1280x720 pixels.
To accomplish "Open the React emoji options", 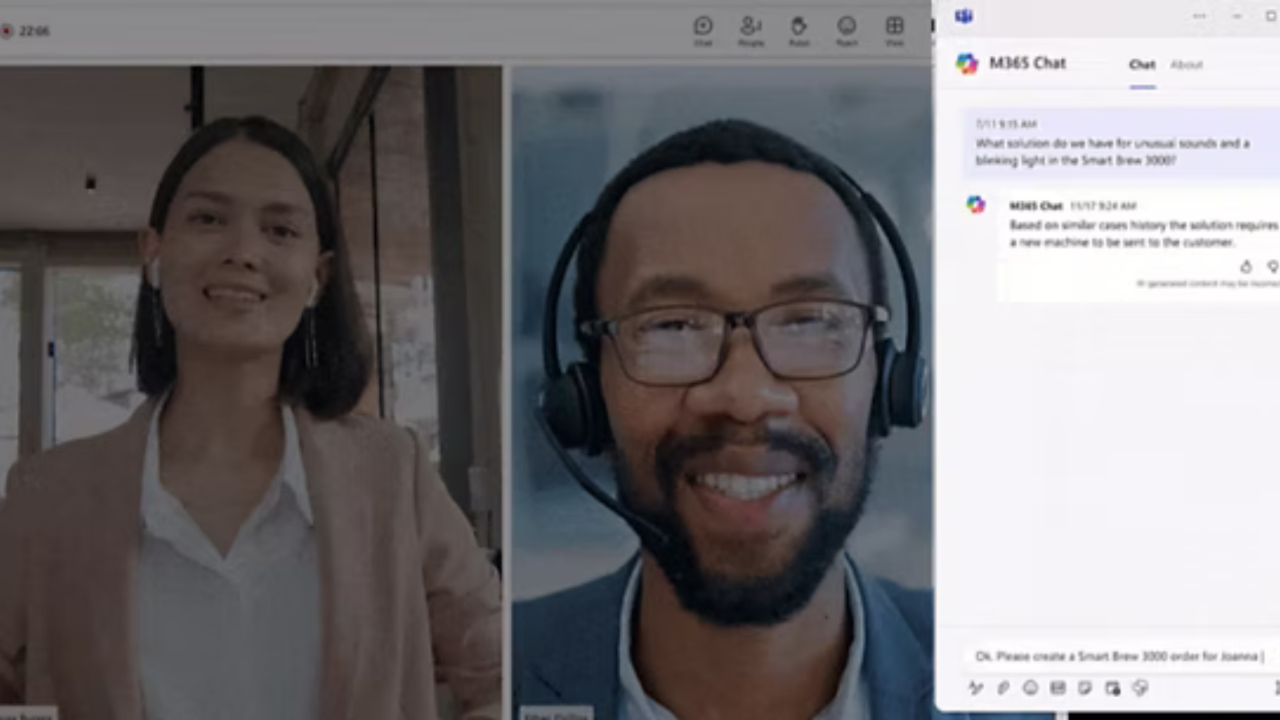I will (847, 31).
